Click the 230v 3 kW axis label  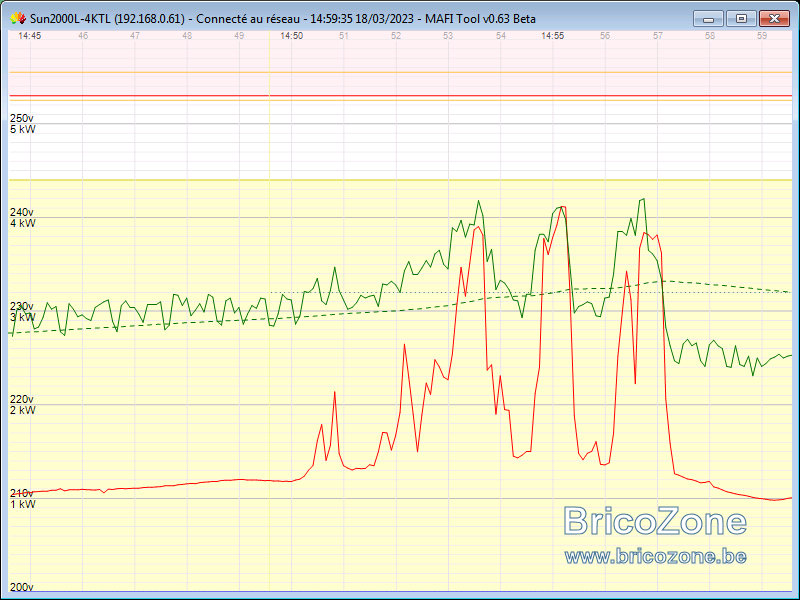coord(23,312)
